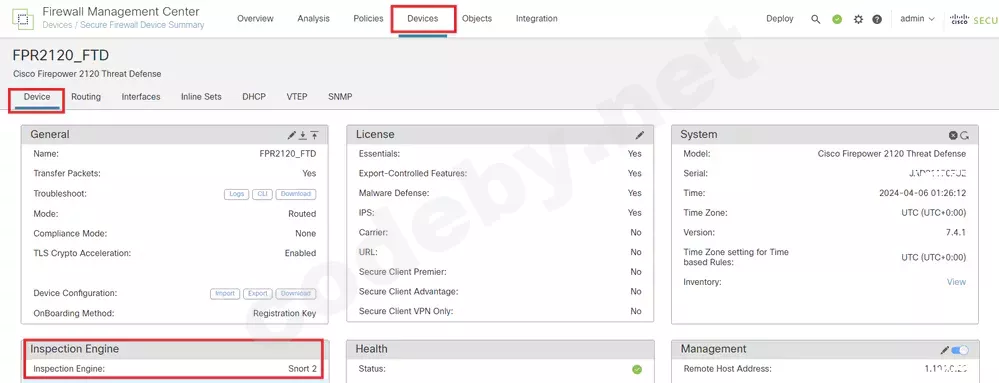The height and width of the screenshot is (383, 999).
Task: Click the Troubleshoot CLI button
Action: pyautogui.click(x=262, y=194)
